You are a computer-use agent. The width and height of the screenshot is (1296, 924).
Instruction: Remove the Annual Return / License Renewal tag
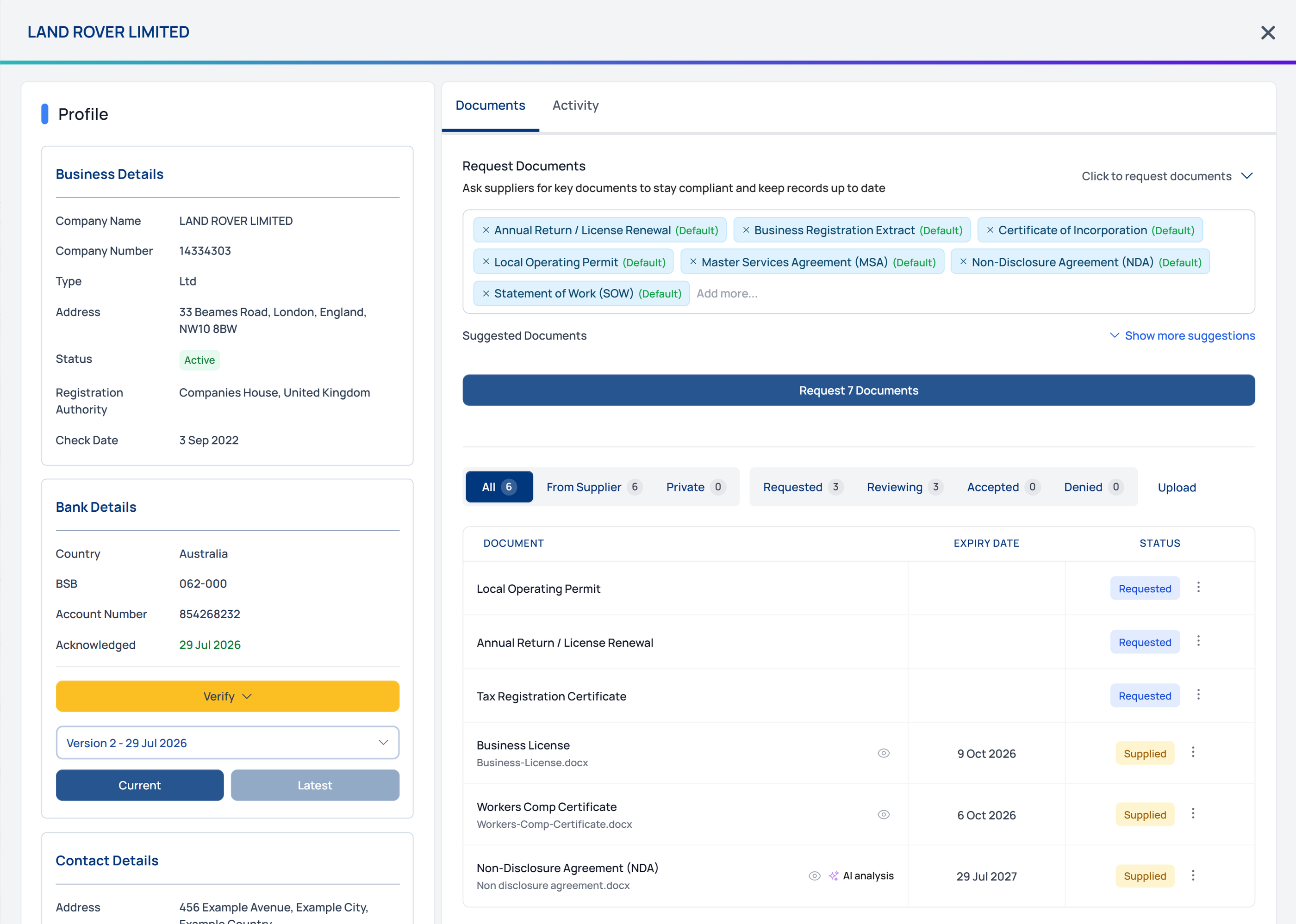click(x=486, y=230)
